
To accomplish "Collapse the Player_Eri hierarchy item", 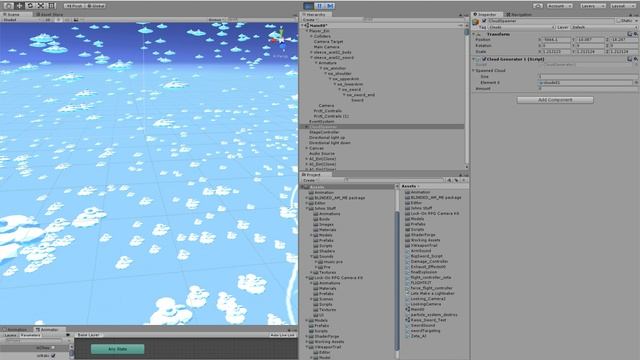I will (x=308, y=31).
